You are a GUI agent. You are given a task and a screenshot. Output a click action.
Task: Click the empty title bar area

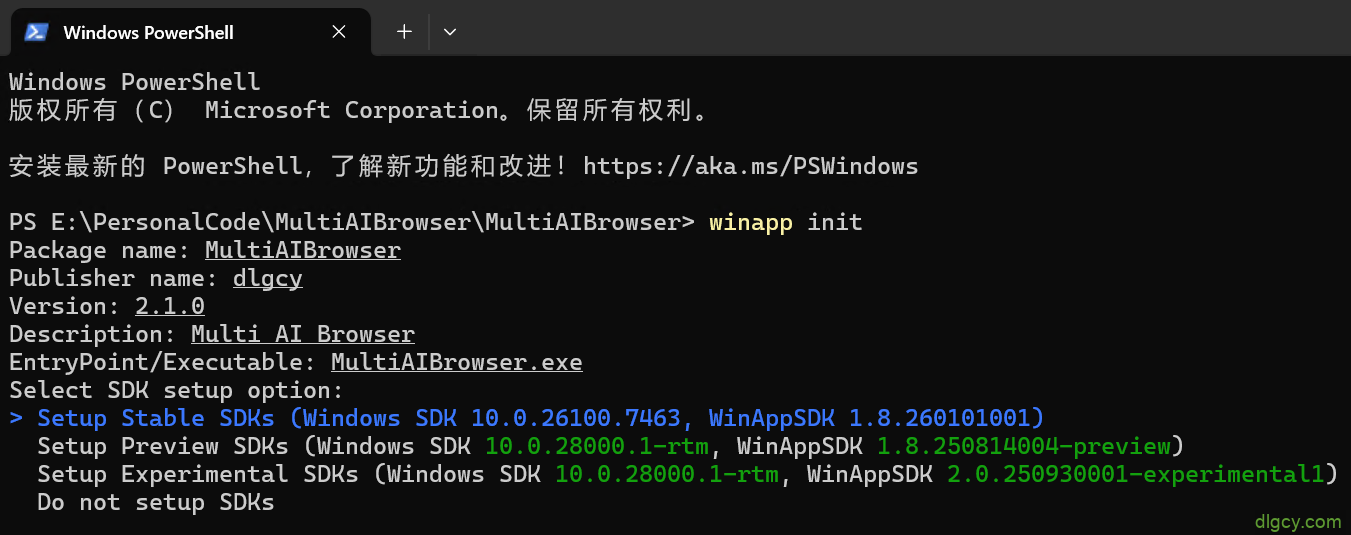[900, 30]
